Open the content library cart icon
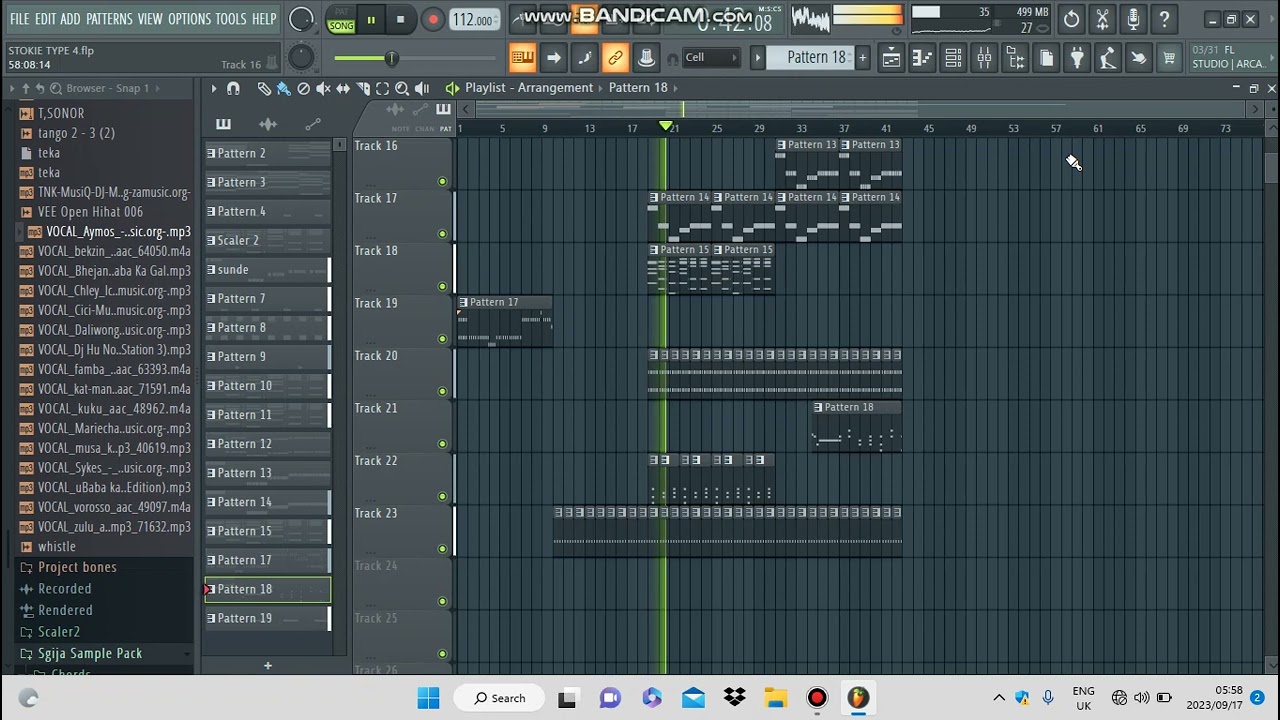This screenshot has width=1280, height=720. point(1169,58)
